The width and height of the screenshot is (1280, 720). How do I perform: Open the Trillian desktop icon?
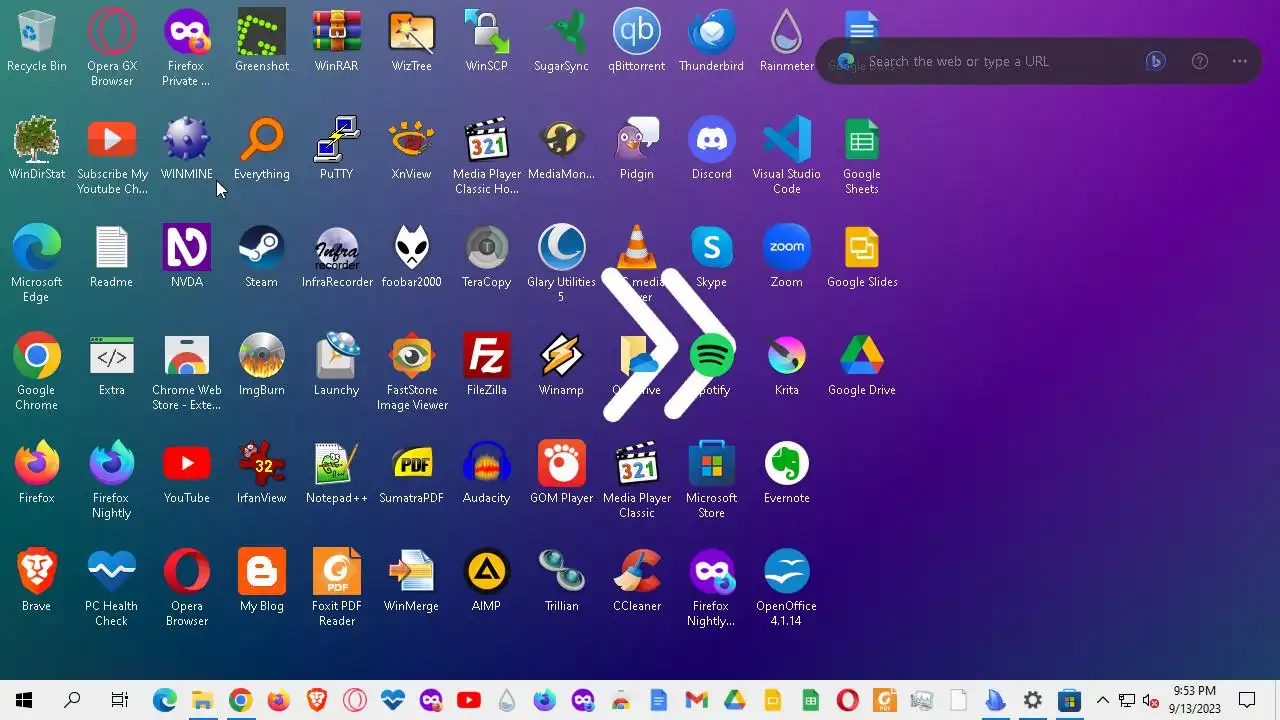(x=562, y=582)
